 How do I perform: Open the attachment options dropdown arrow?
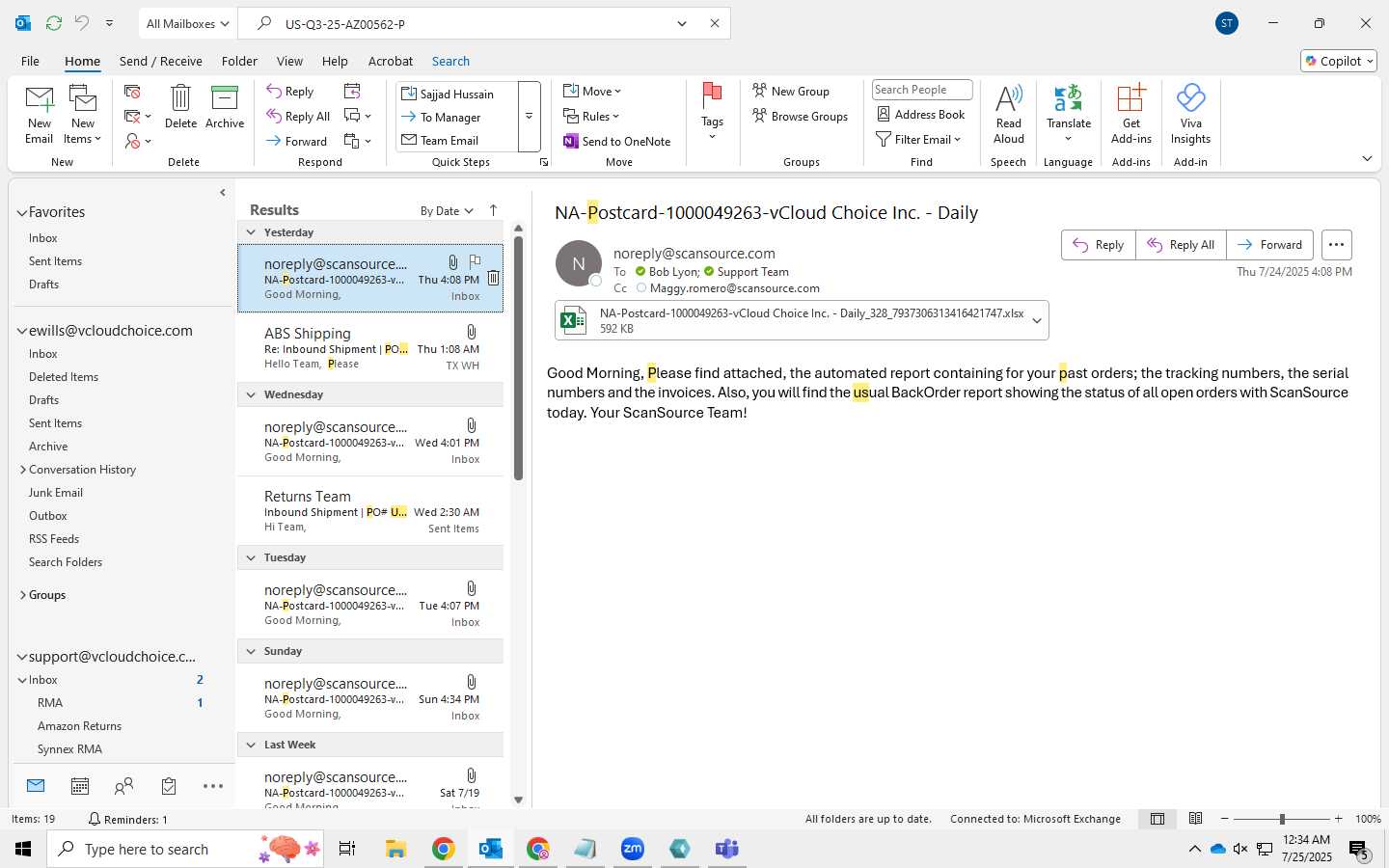[x=1037, y=321]
